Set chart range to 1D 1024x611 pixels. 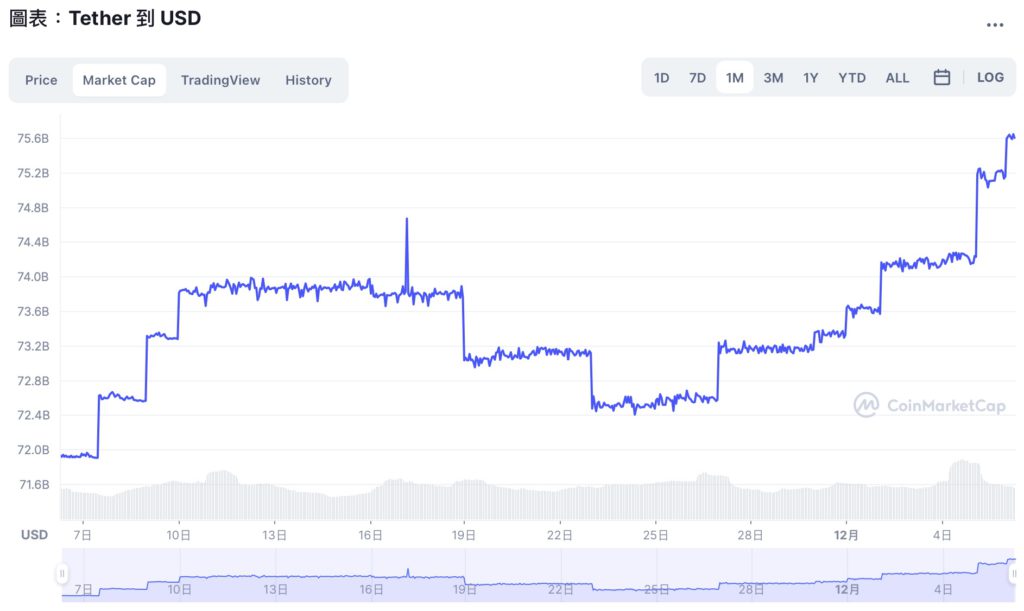coord(662,78)
